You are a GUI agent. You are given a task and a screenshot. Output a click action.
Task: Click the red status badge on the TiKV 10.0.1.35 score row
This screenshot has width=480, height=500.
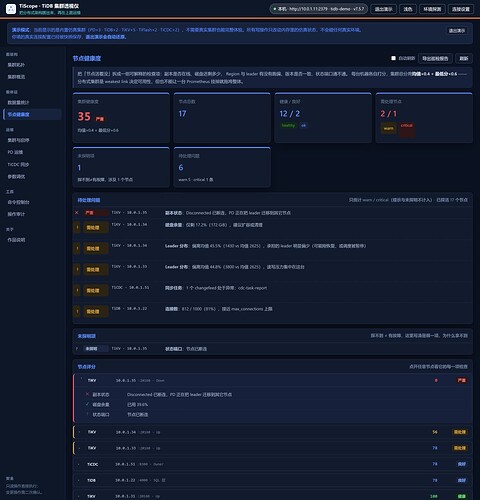(462, 380)
